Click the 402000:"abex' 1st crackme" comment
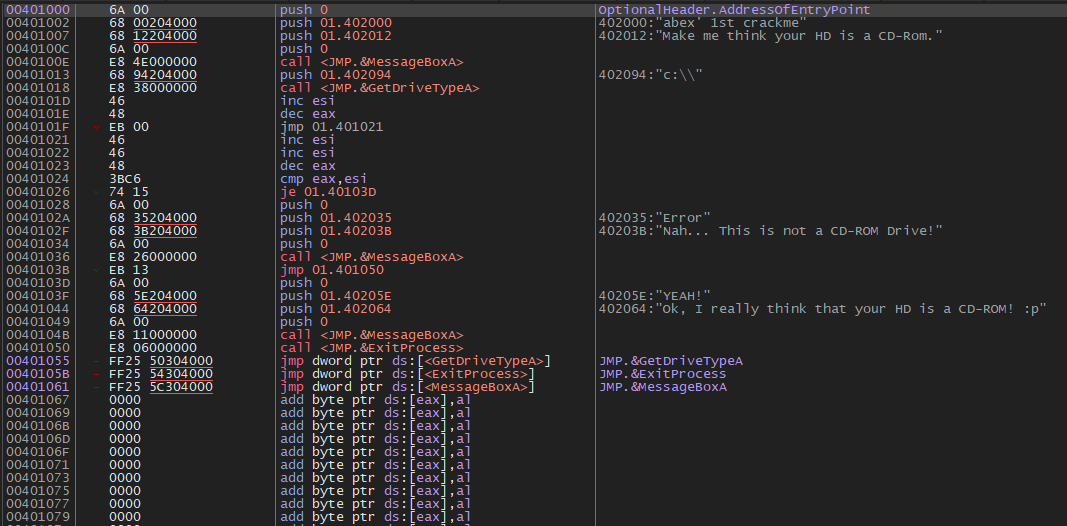 coord(703,23)
